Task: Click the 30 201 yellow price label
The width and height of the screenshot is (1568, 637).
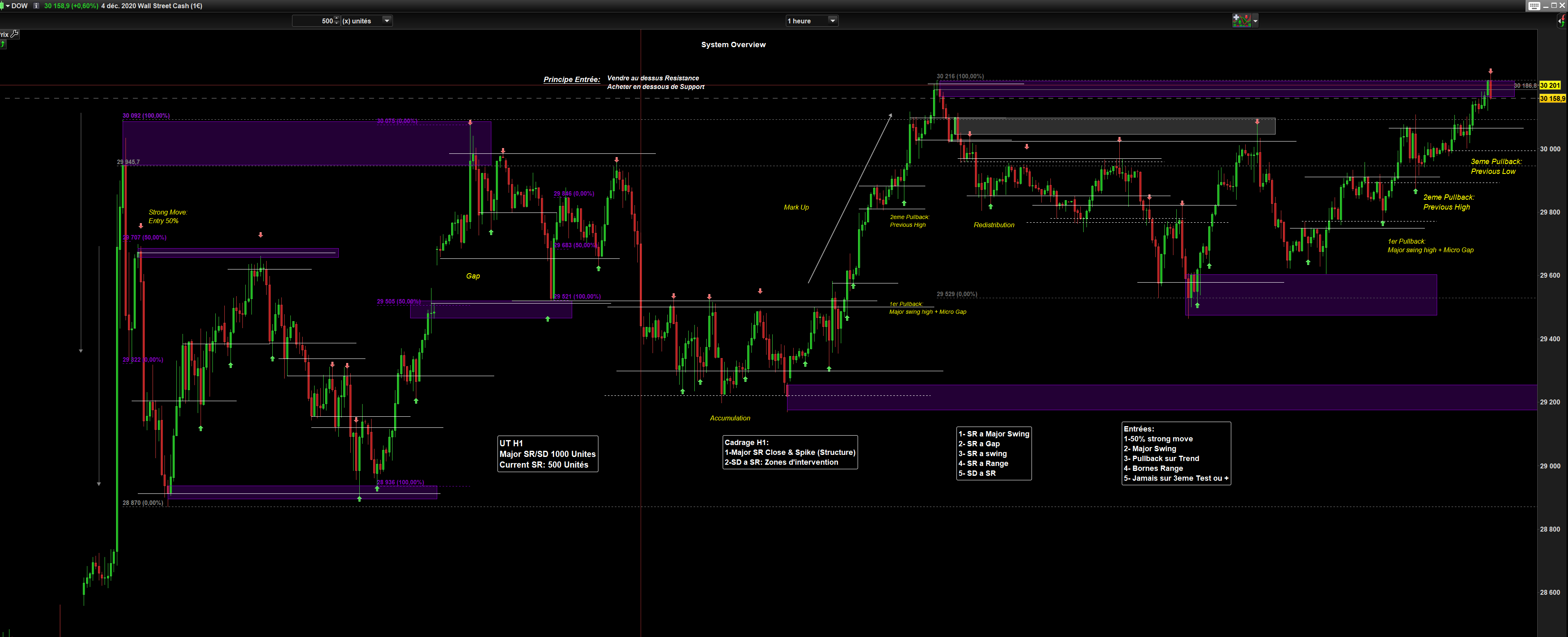Action: coord(1550,85)
